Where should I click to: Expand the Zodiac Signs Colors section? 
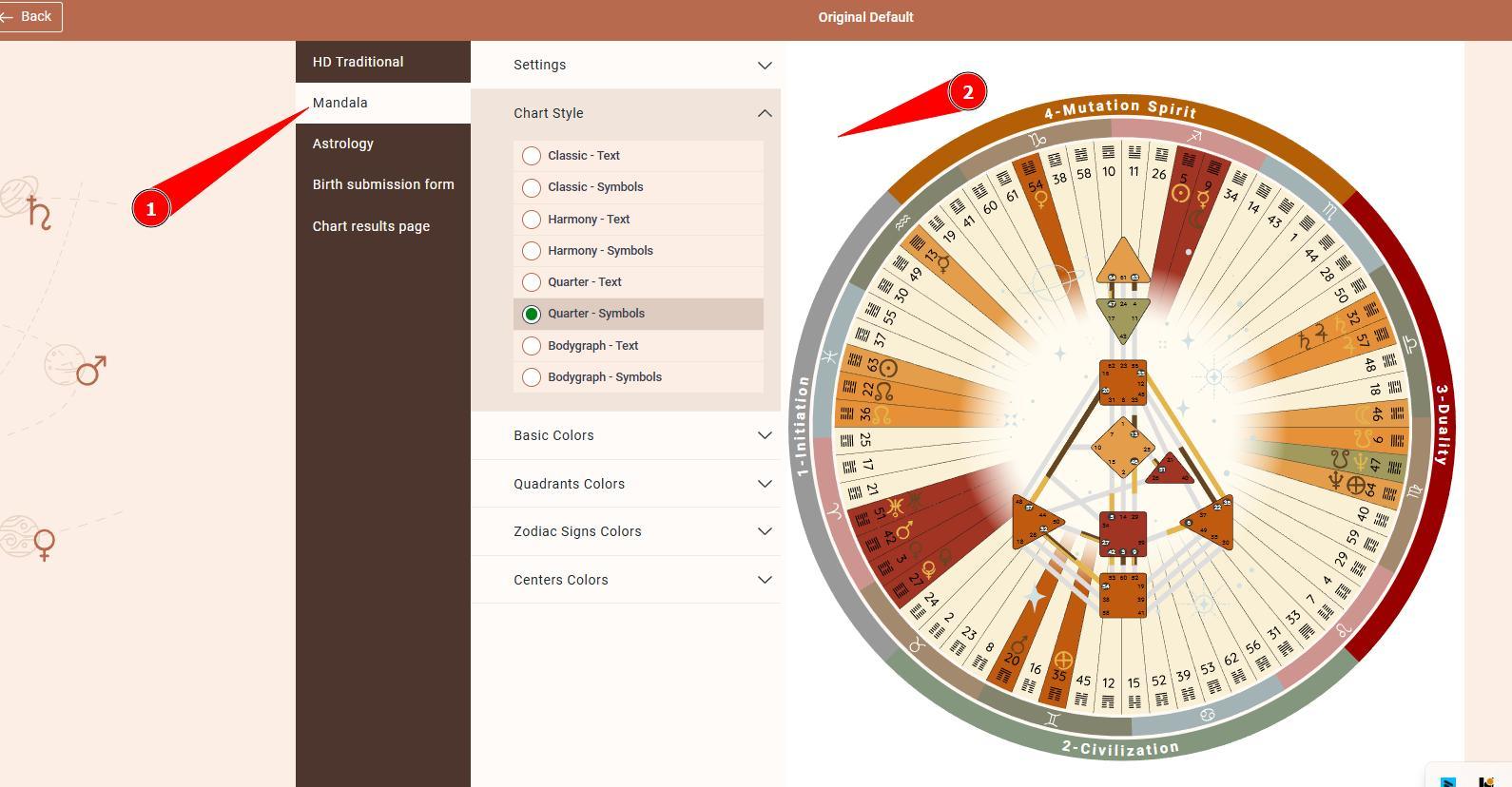tap(642, 531)
